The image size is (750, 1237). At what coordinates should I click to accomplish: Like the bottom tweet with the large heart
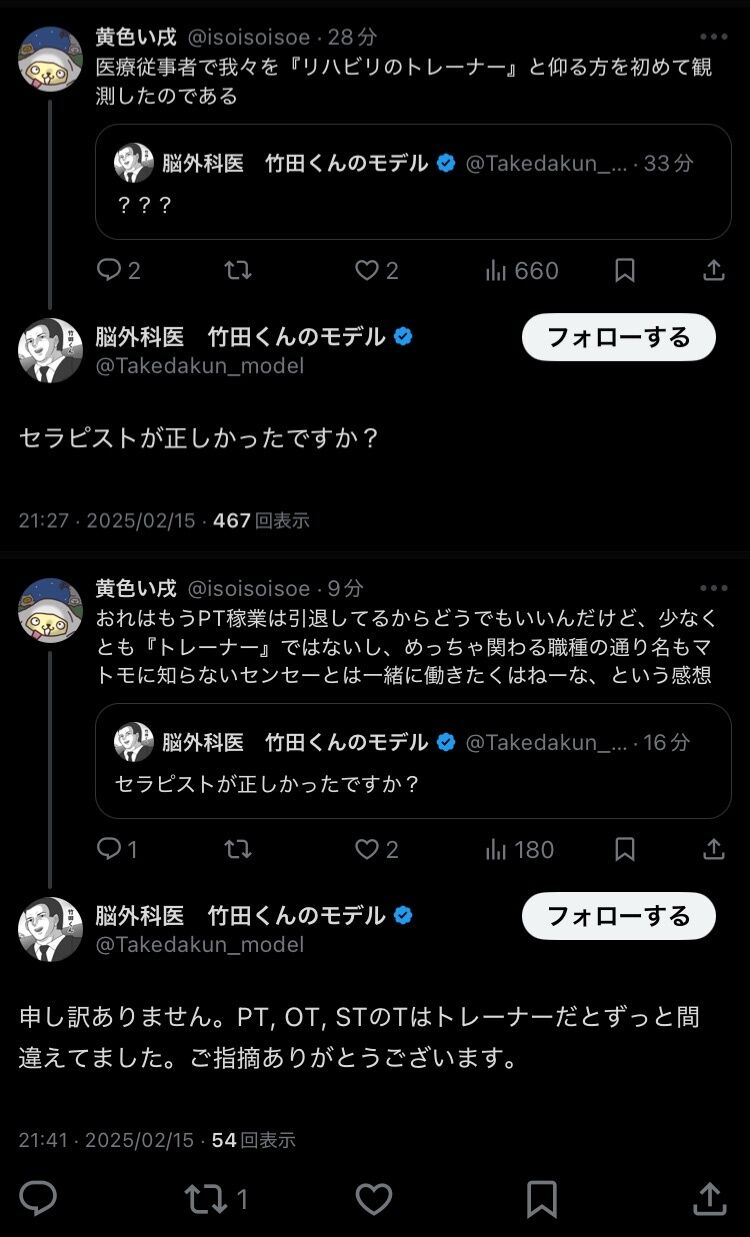tap(374, 1198)
